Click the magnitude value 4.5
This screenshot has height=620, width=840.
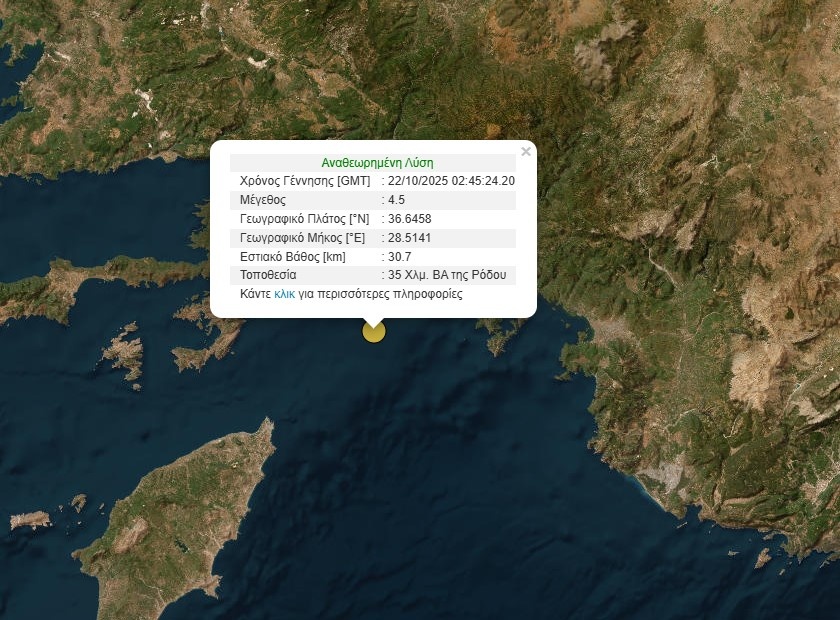[x=397, y=200]
